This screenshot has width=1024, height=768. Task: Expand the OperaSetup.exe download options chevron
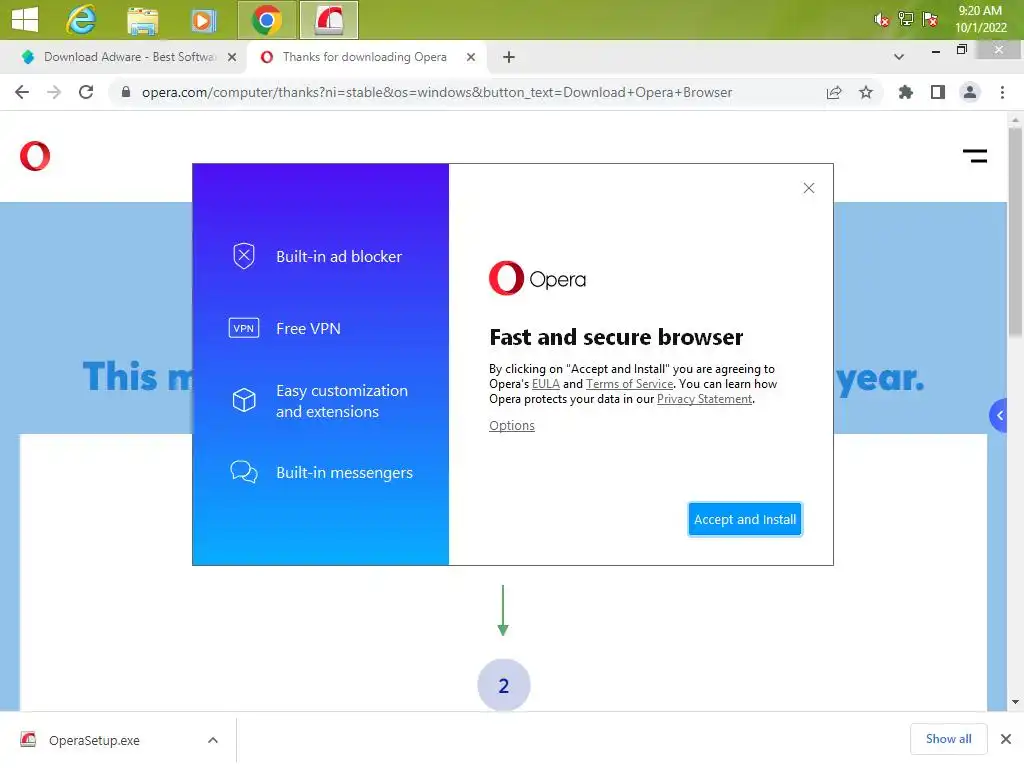tap(212, 740)
